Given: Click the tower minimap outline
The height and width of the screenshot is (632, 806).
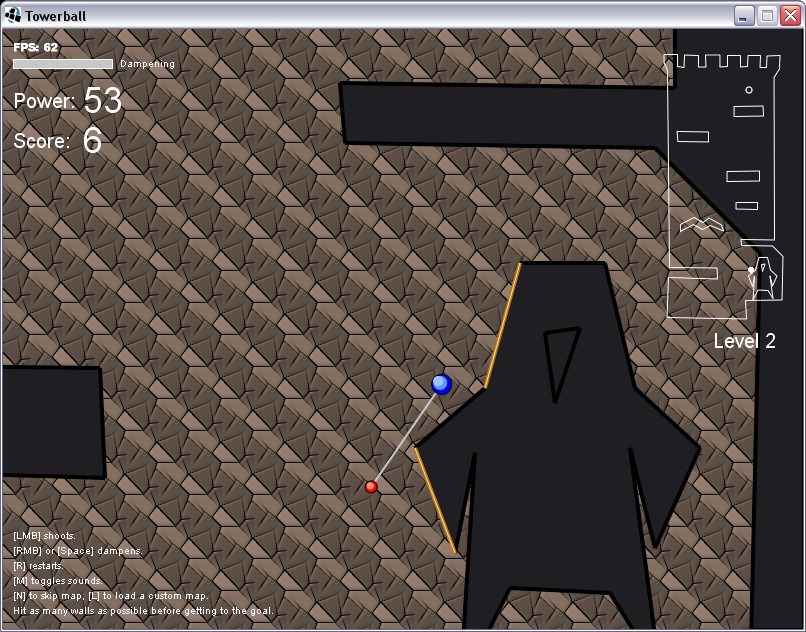Looking at the screenshot, I should (x=725, y=186).
